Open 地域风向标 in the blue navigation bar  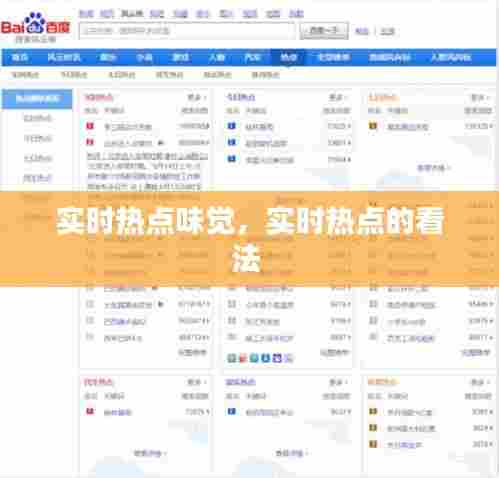(x=390, y=58)
